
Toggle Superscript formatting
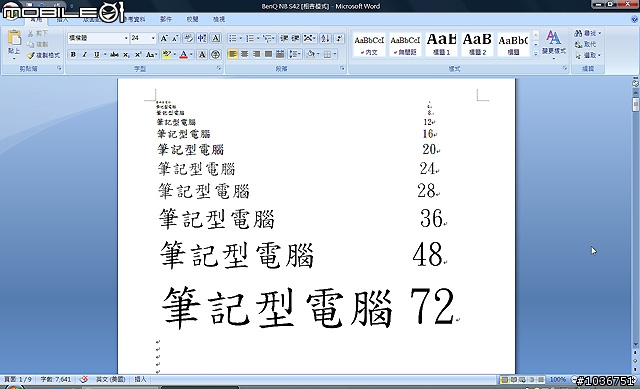[x=138, y=54]
